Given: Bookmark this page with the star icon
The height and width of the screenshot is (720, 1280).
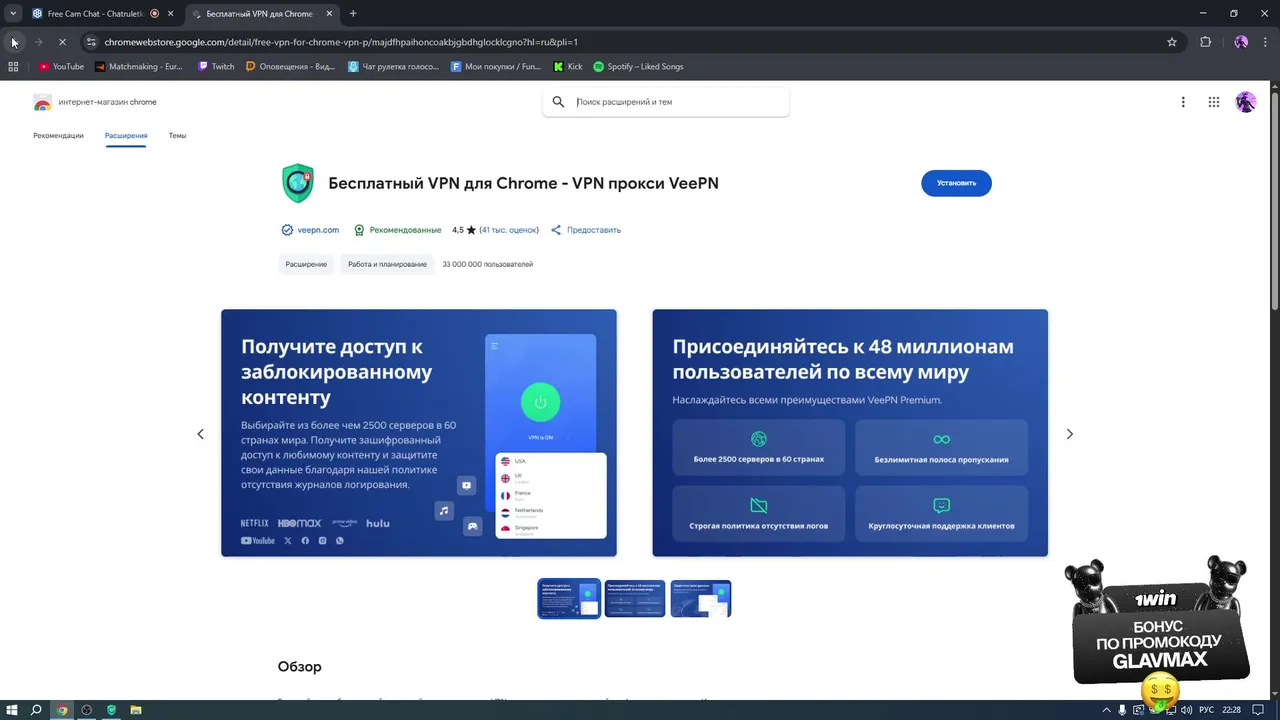Looking at the screenshot, I should pyautogui.click(x=1172, y=42).
